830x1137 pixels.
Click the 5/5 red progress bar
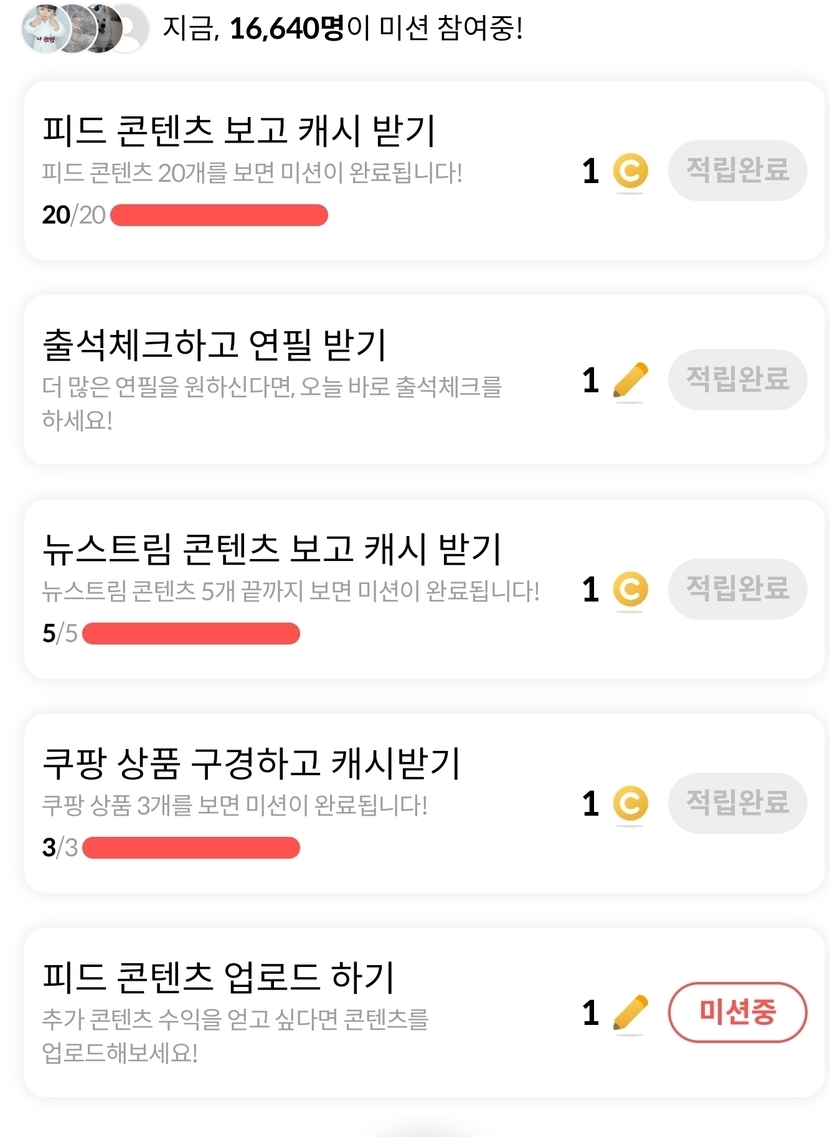[190, 633]
